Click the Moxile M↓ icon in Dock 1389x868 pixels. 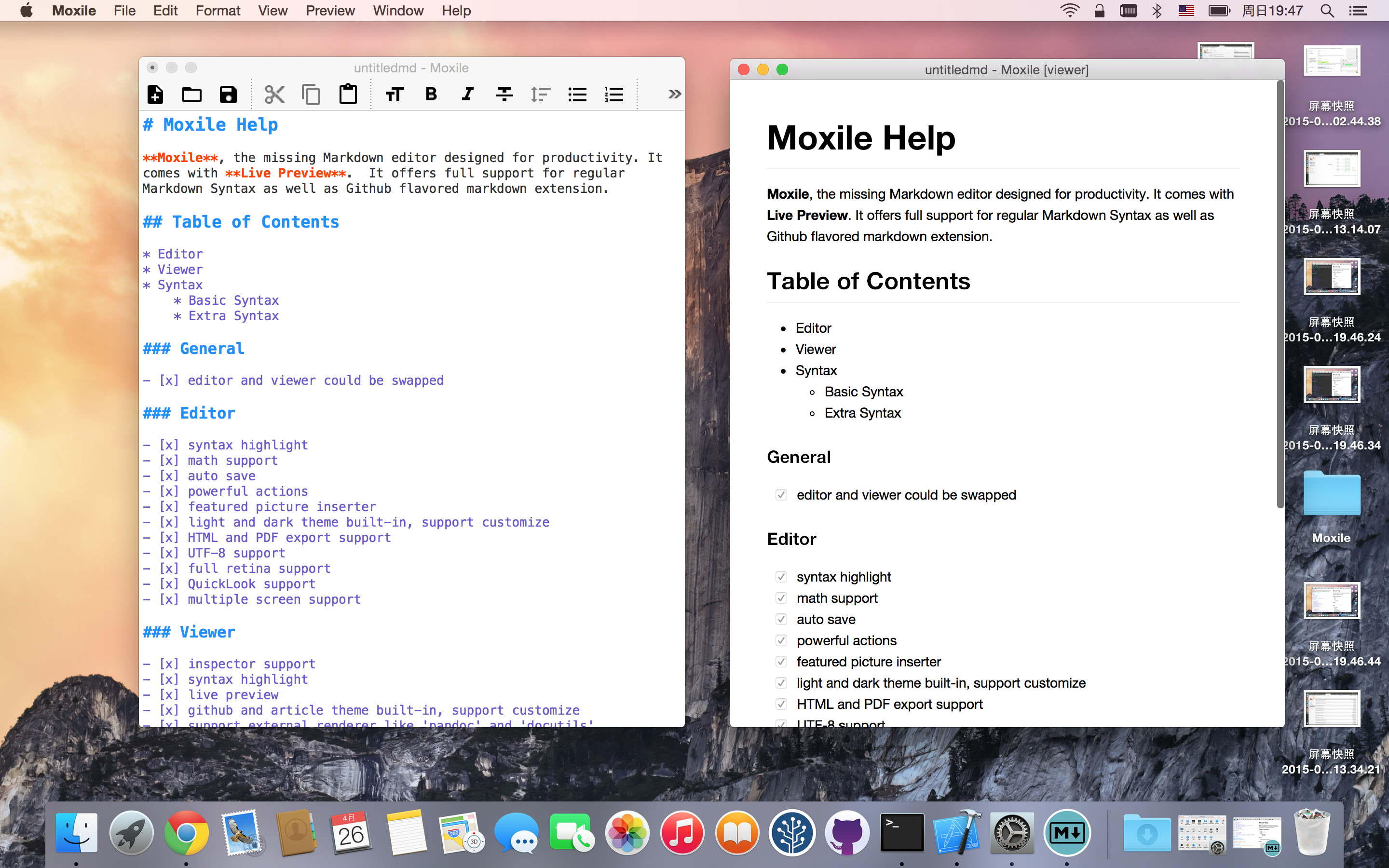1067,832
